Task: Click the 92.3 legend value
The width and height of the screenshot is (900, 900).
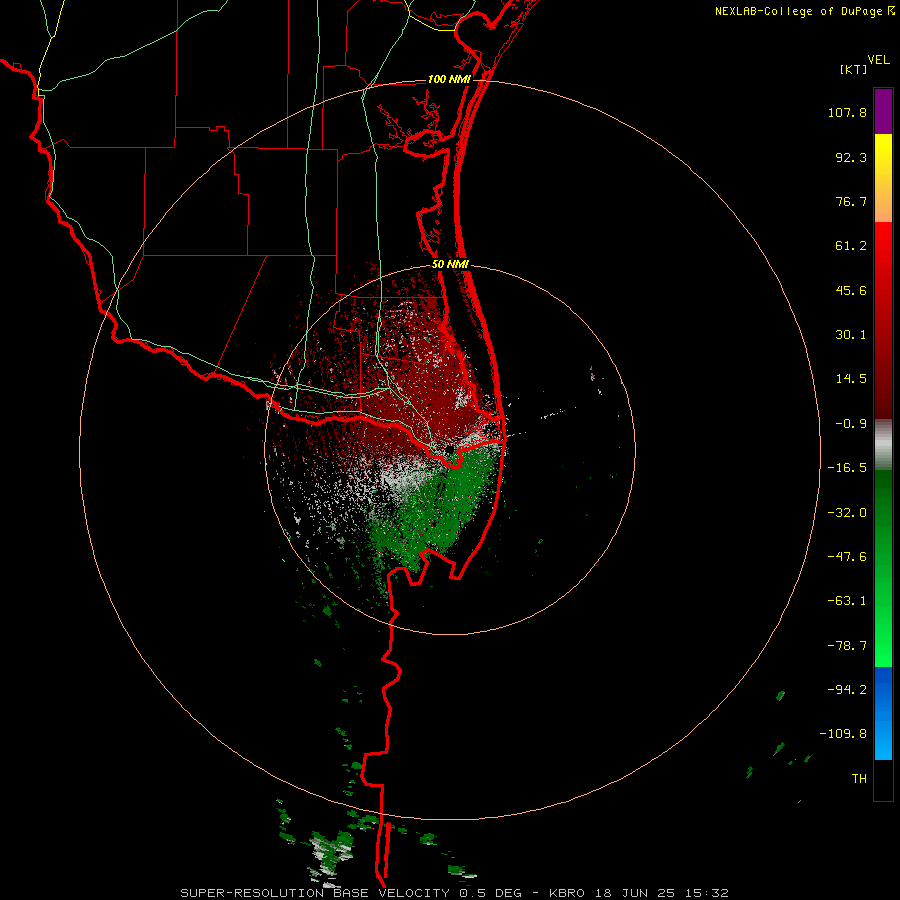Action: coord(851,157)
